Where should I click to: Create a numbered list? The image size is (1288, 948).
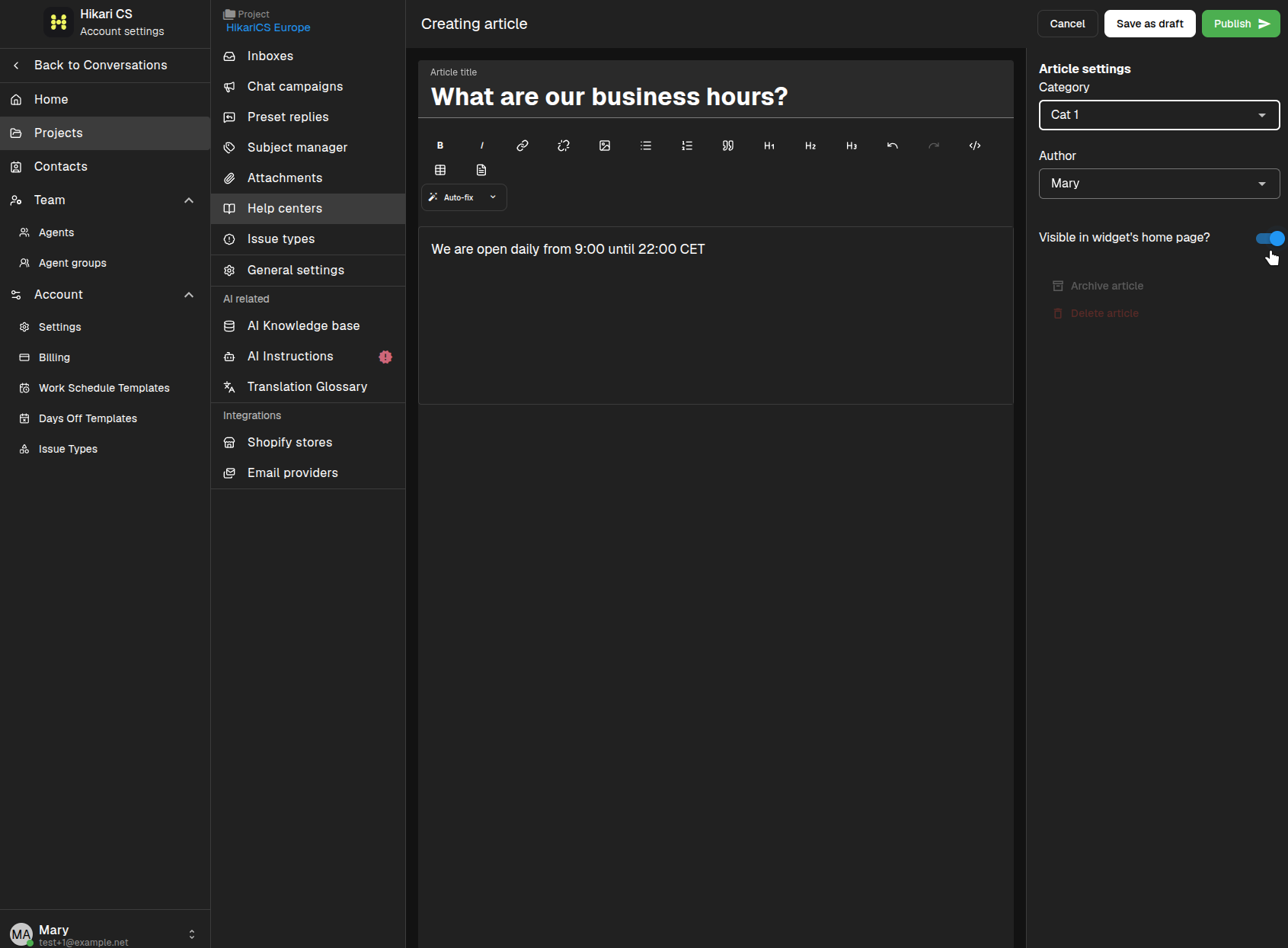[687, 146]
